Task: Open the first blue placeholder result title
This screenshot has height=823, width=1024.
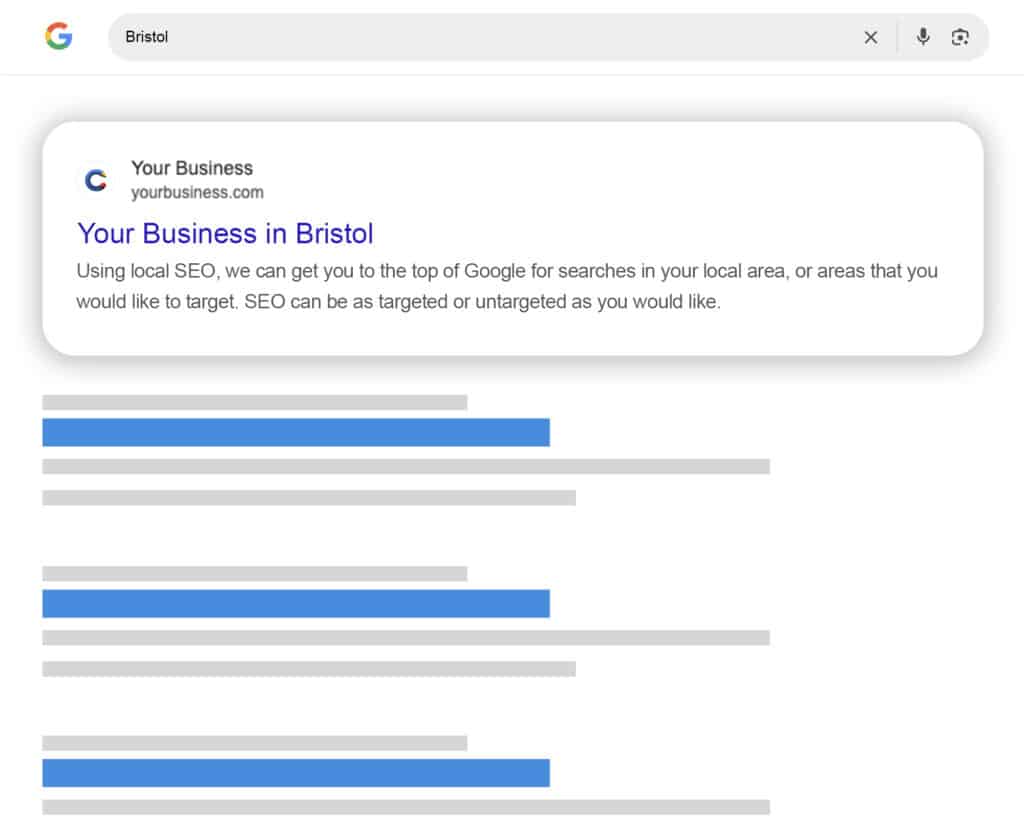Action: 296,432
